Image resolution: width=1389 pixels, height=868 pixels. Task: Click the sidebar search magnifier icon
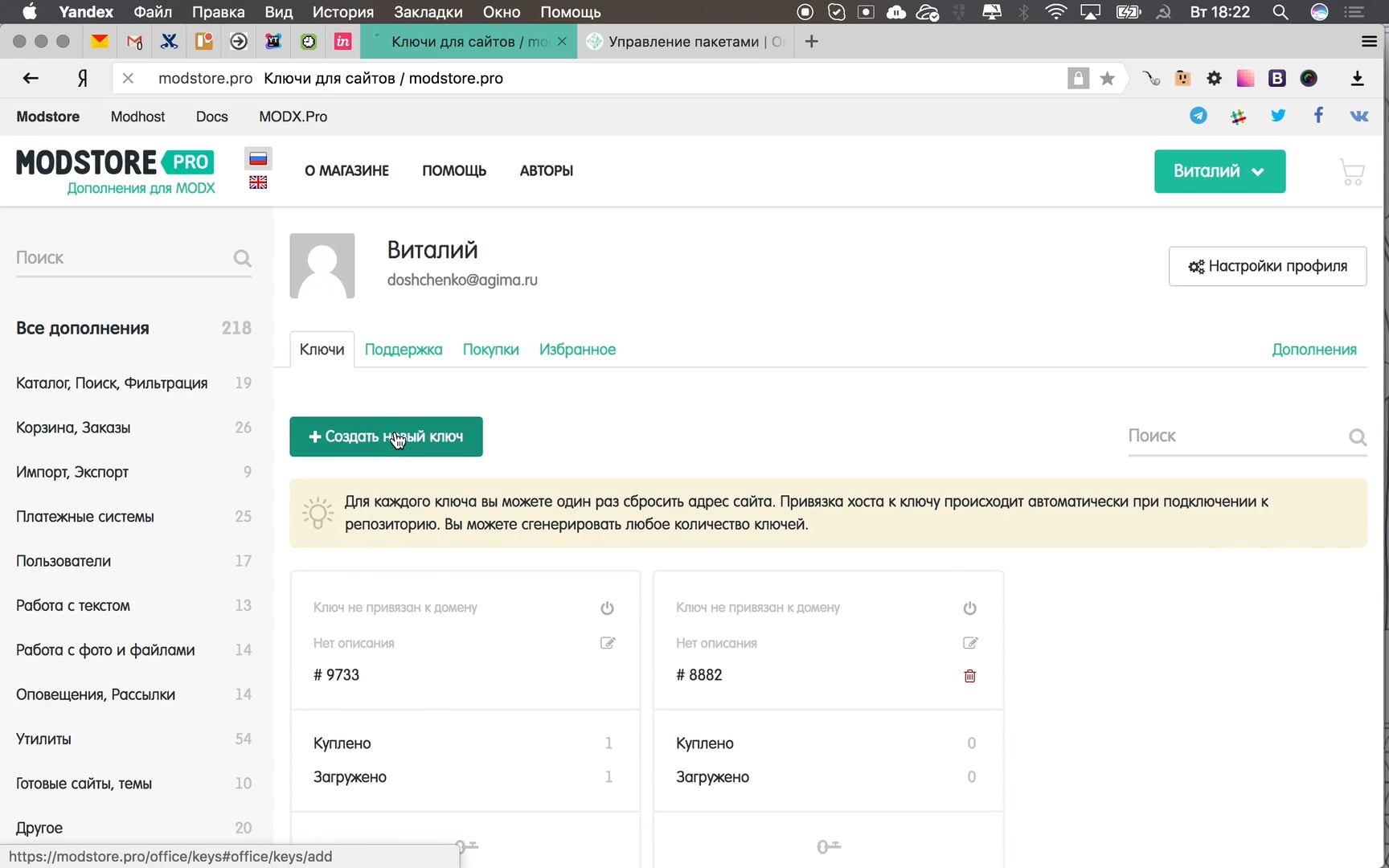(x=242, y=258)
